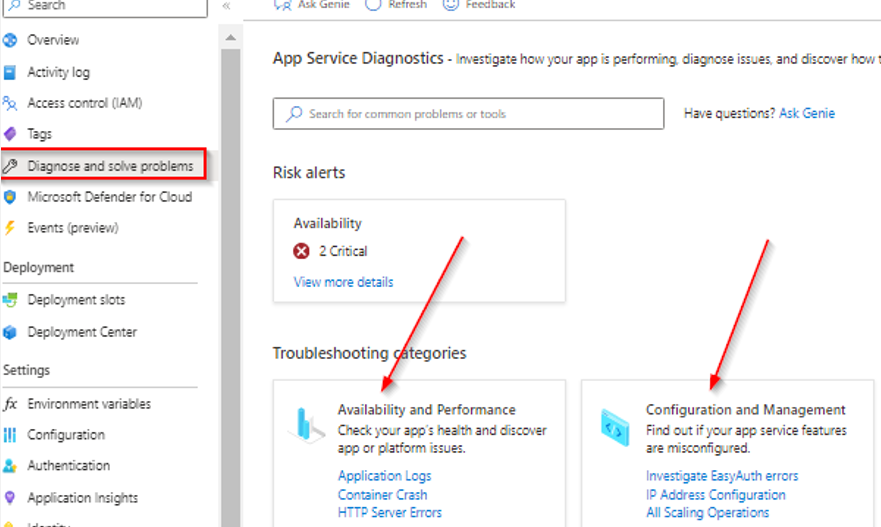Open Investigate EasyAuth errors link

(722, 476)
